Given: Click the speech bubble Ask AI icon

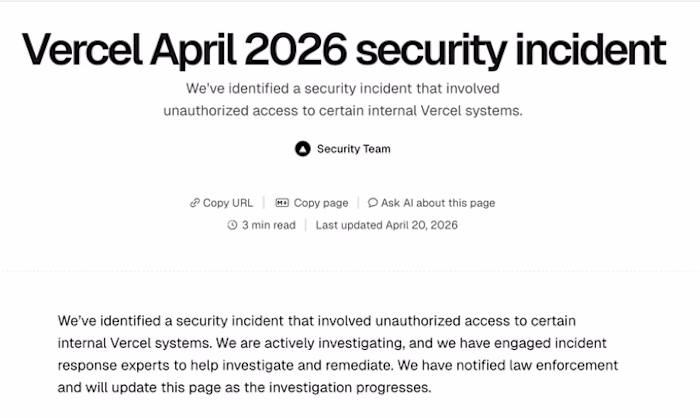Looking at the screenshot, I should (373, 203).
